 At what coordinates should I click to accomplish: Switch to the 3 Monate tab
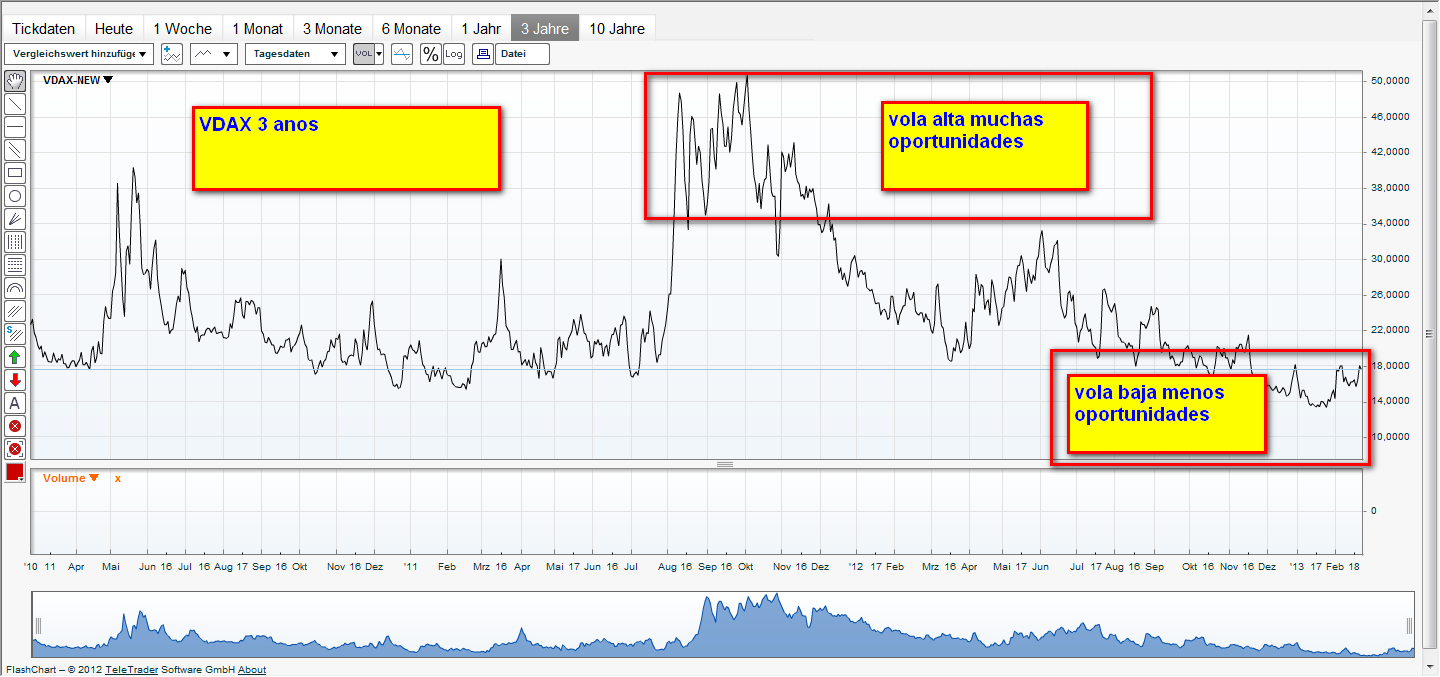tap(333, 29)
